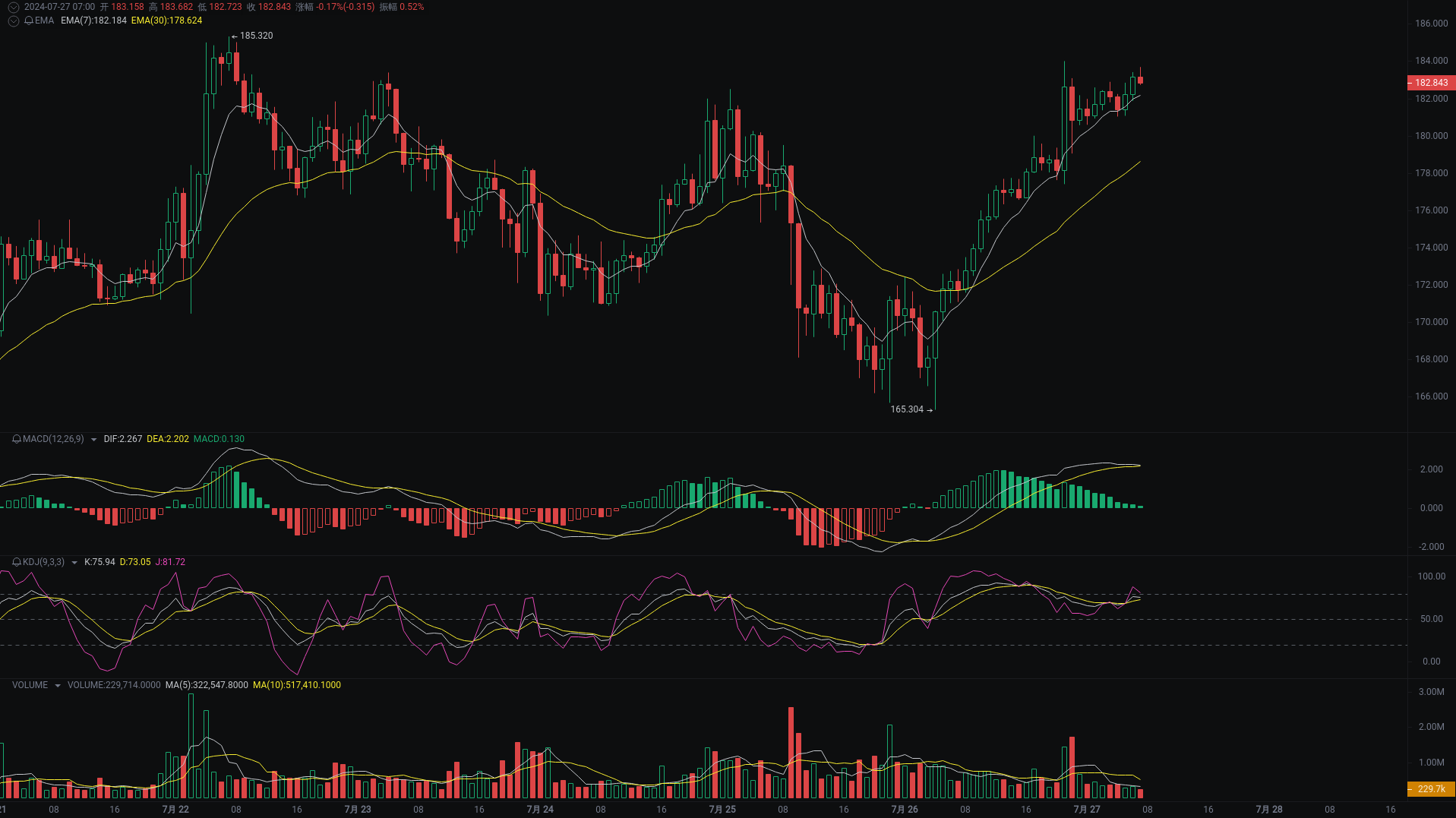Click the red 182.843 price tag on right axis

(1431, 83)
